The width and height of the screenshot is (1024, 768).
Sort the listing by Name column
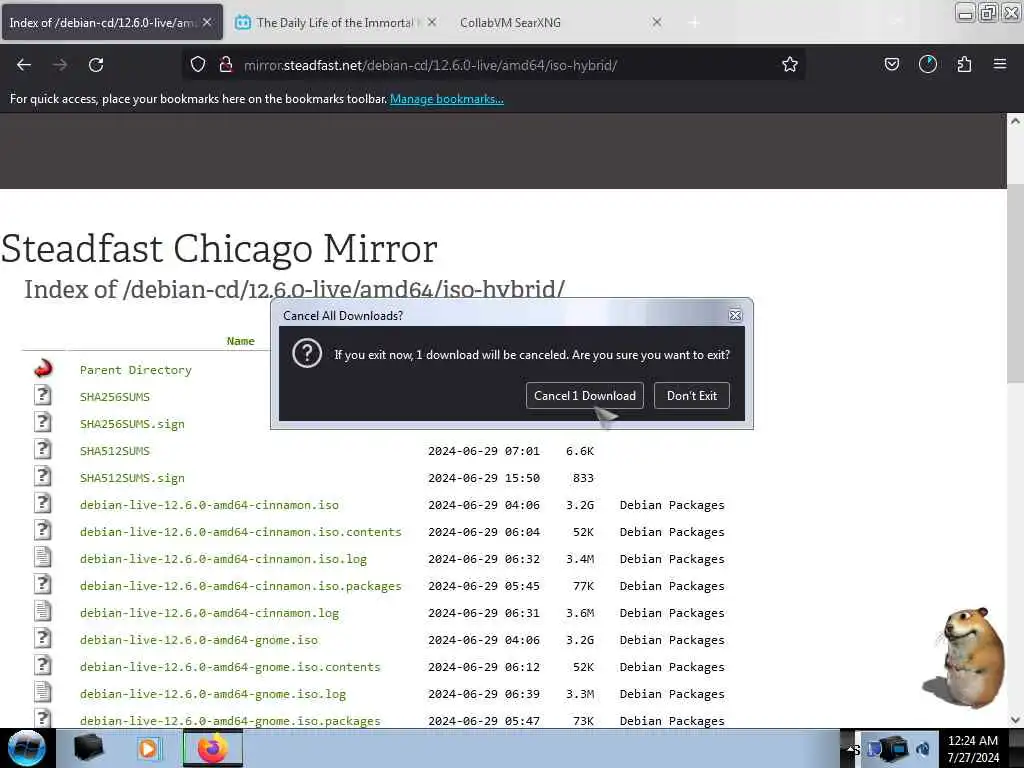point(240,341)
